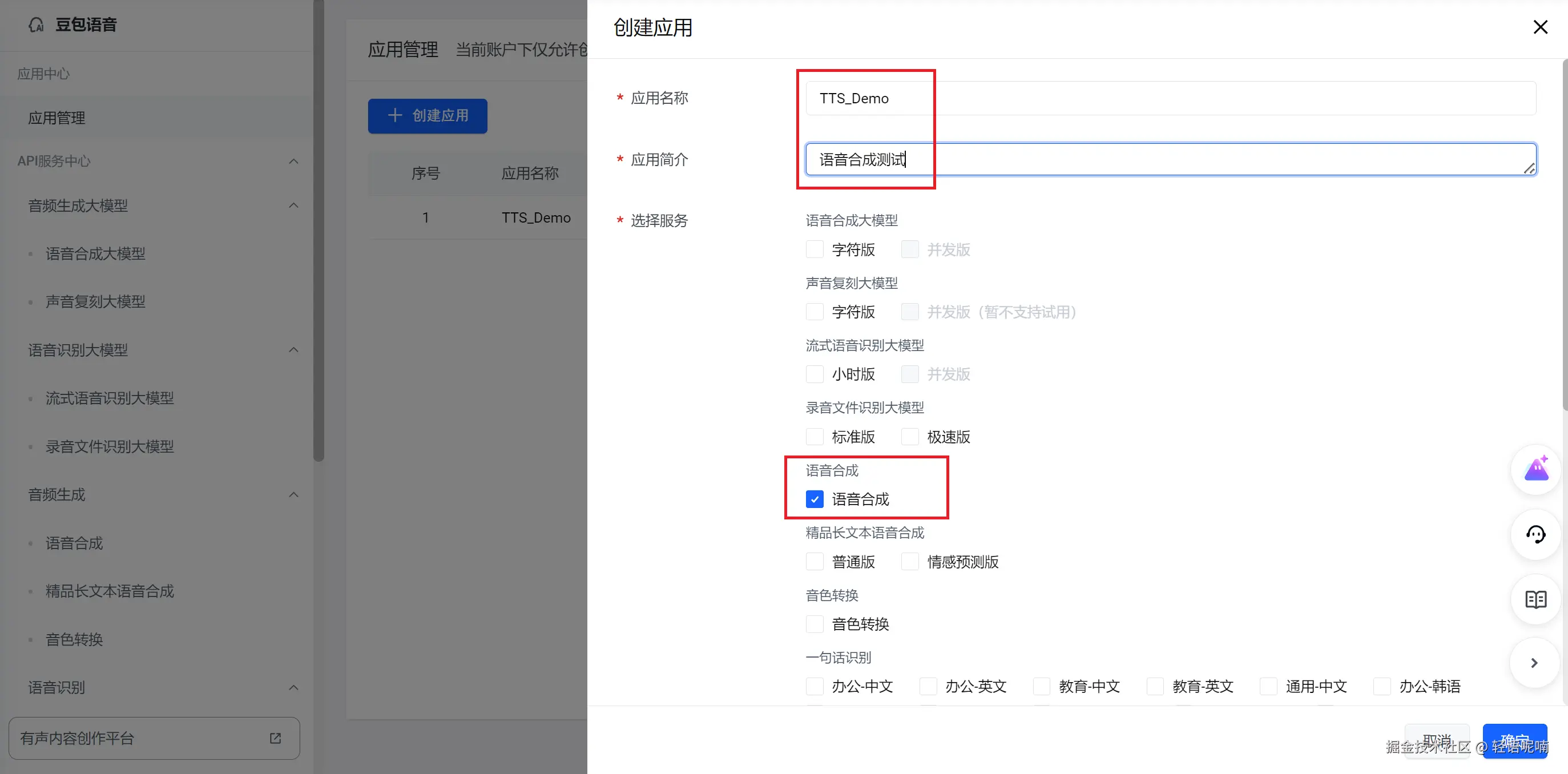Uncheck the 语音合成 checkbox
Image resolution: width=1568 pixels, height=774 pixels.
coord(815,499)
